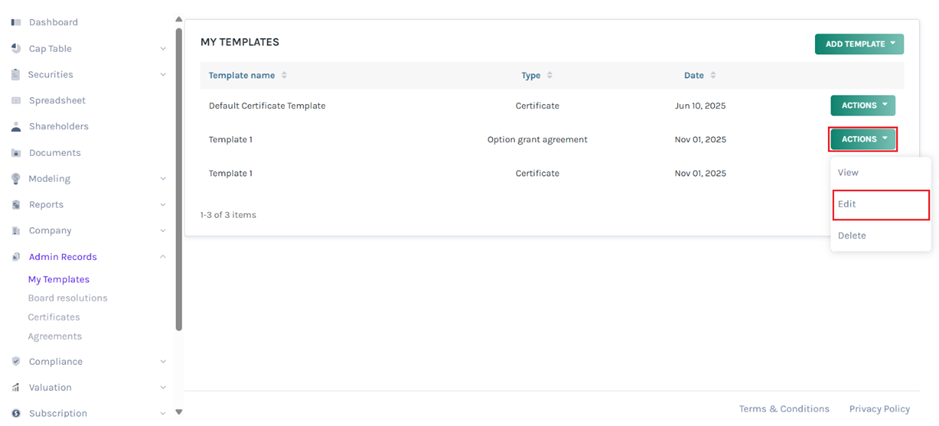Click the 'MY TEMPLATES' panel heading
Image resolution: width=939 pixels, height=426 pixels.
coord(240,43)
